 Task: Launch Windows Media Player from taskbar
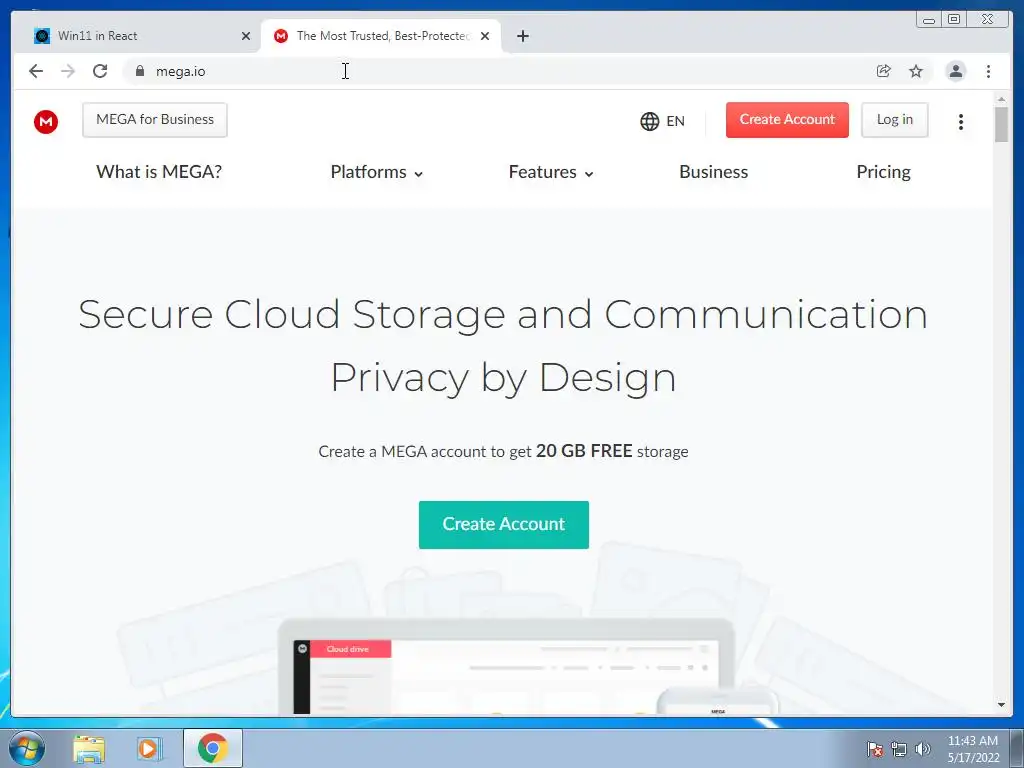pyautogui.click(x=149, y=749)
